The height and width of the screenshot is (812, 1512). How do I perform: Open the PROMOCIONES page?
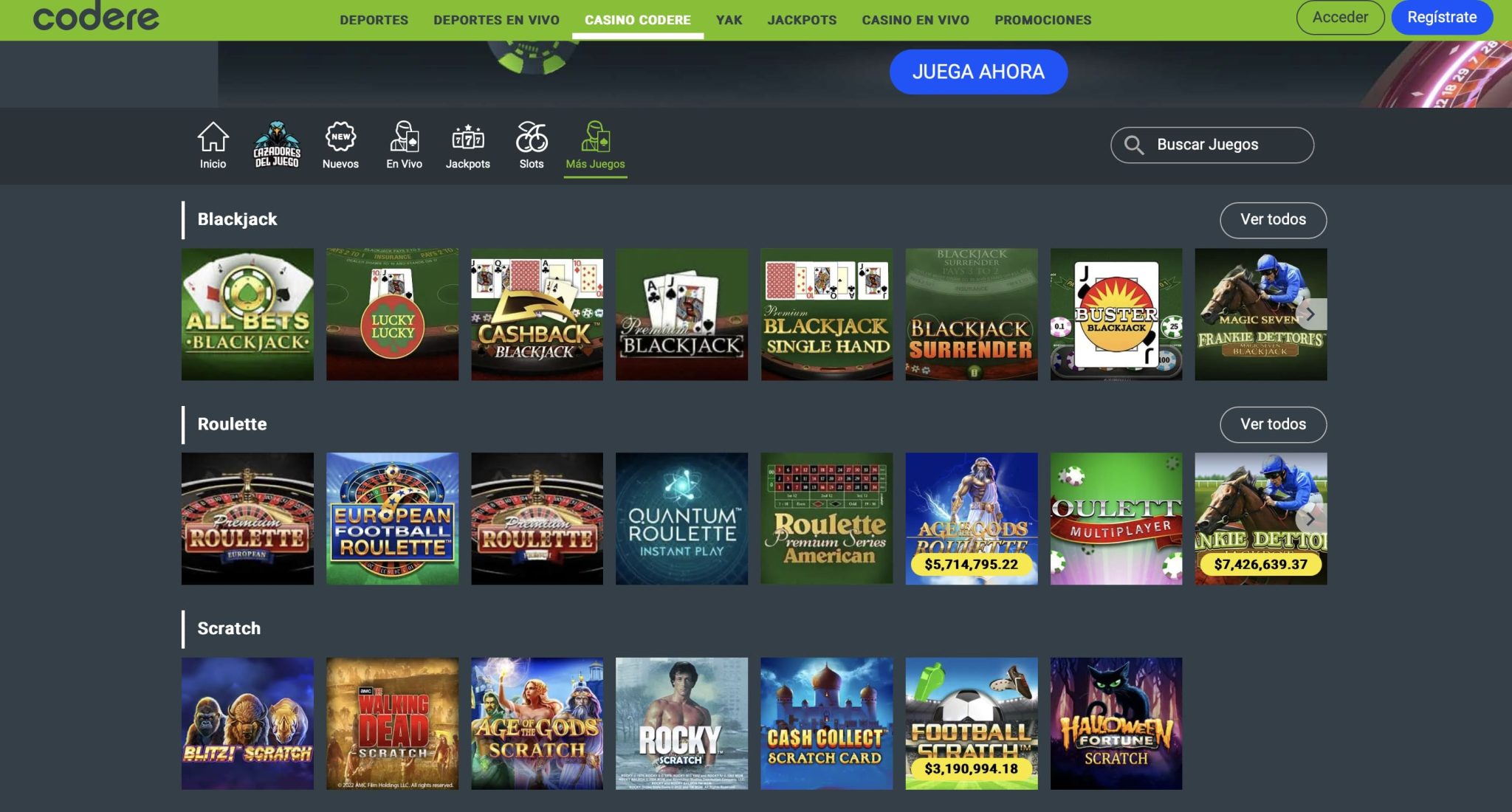click(x=1042, y=20)
